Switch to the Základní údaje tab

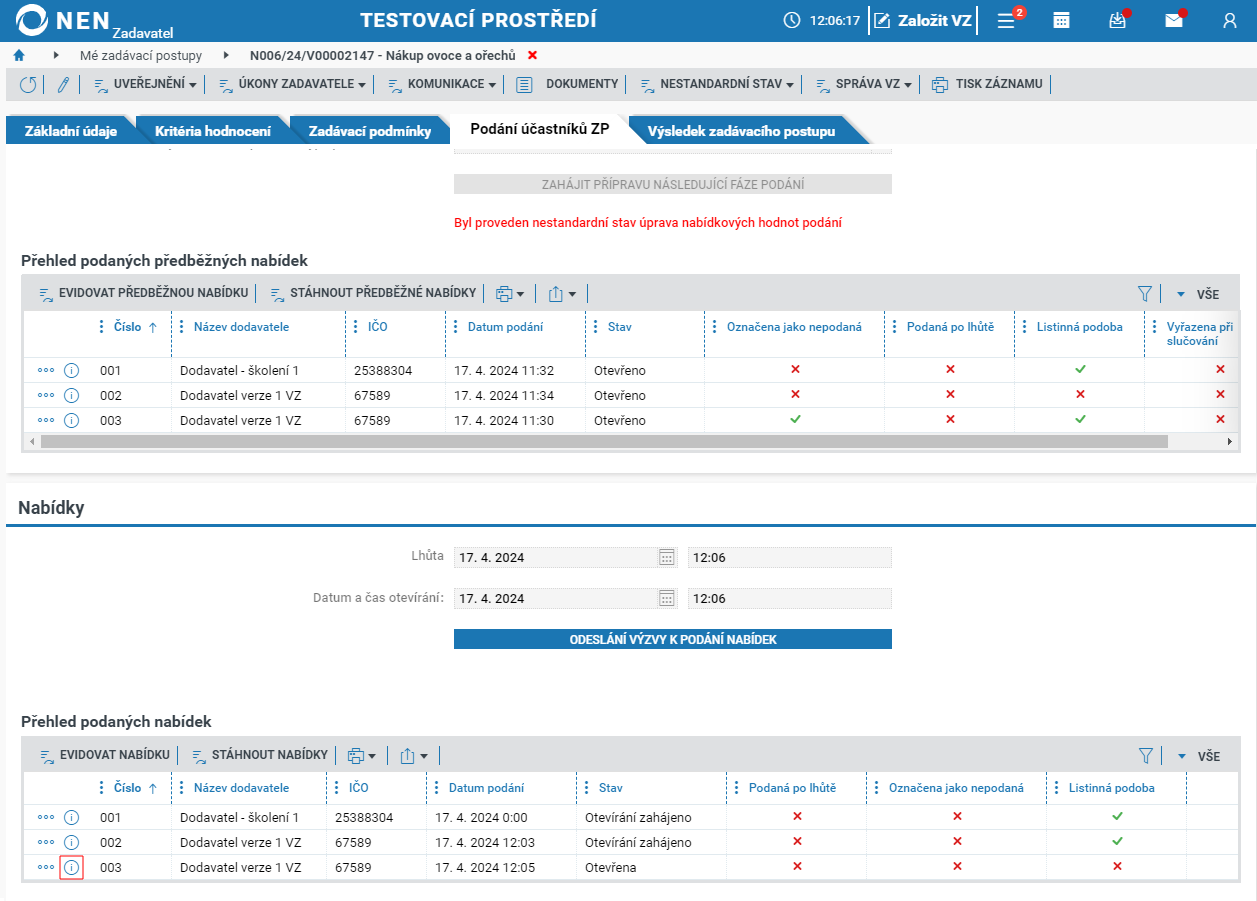pos(71,131)
